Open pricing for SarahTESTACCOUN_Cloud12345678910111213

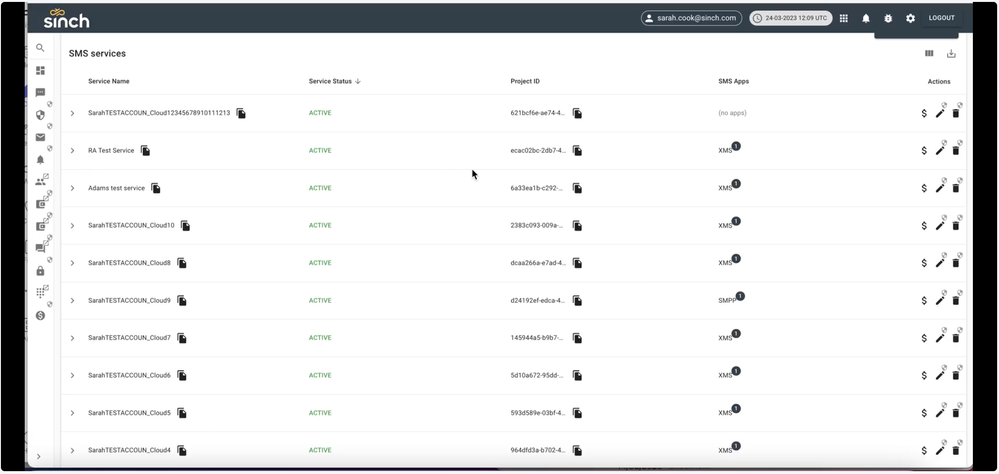tap(924, 113)
